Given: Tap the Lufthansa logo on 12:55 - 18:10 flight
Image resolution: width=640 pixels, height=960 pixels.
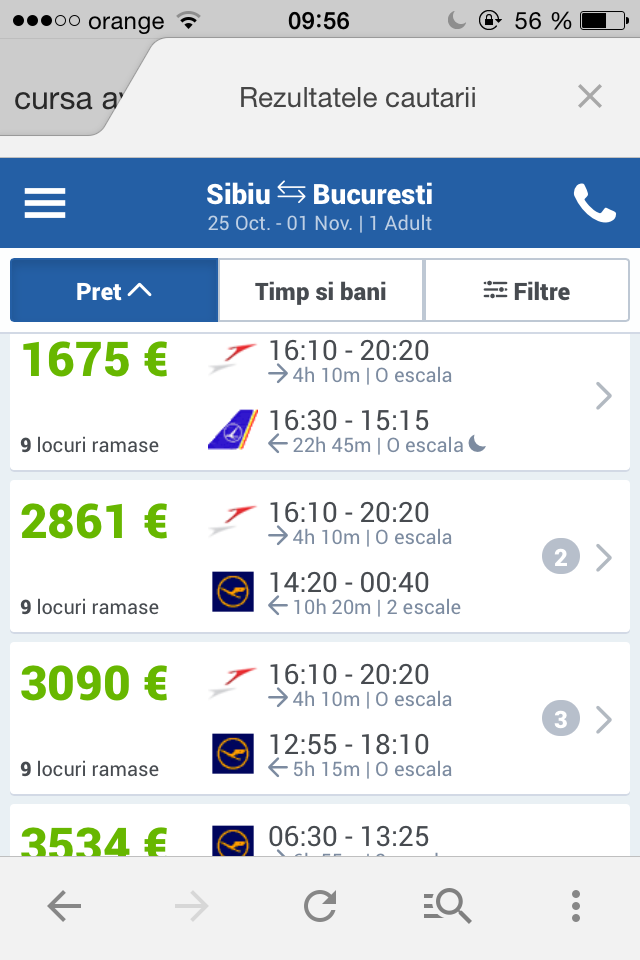Looking at the screenshot, I should click(x=233, y=754).
